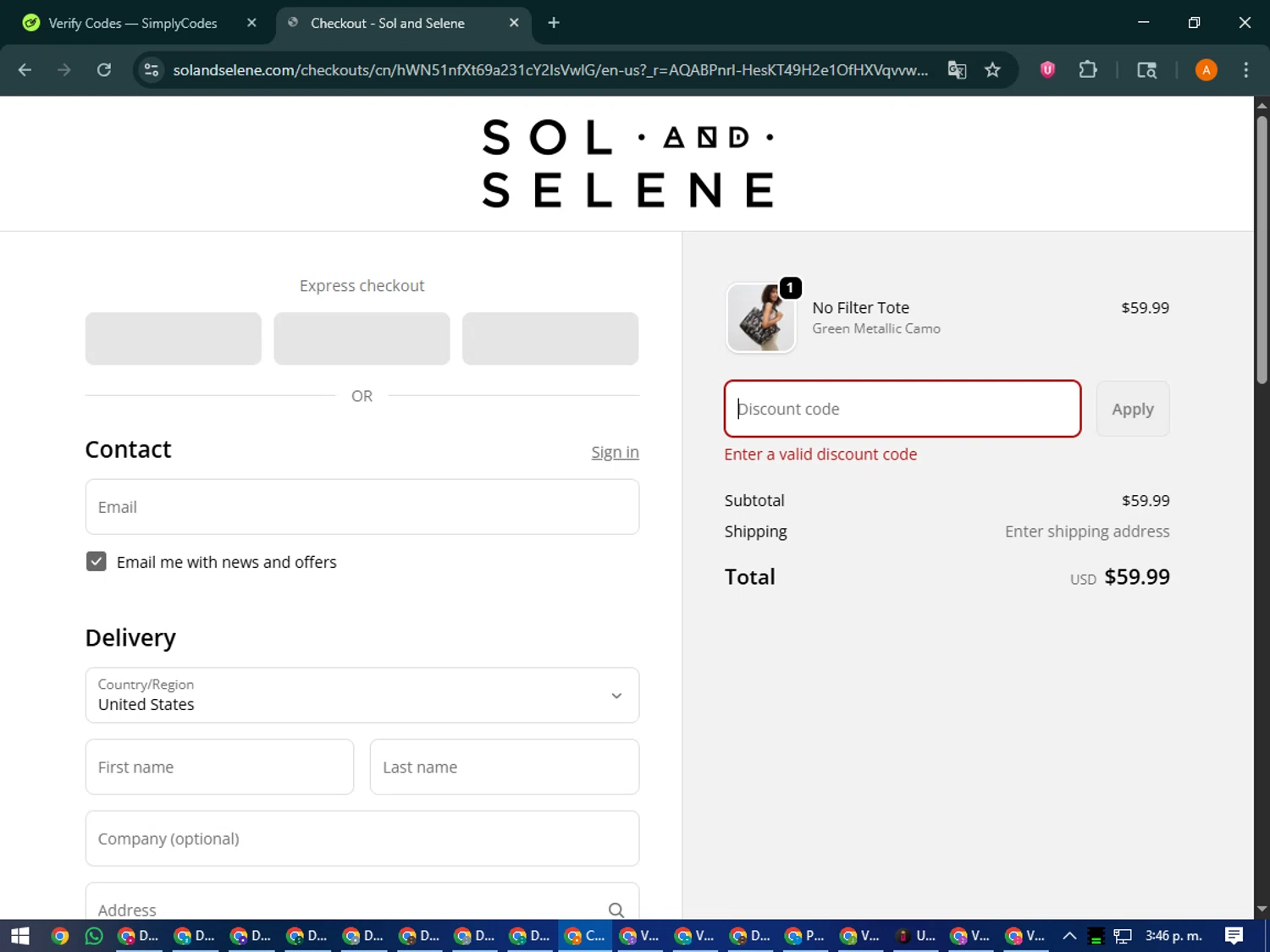This screenshot has width=1270, height=952.
Task: Click the 'Enter shipping address' text
Action: [x=1087, y=531]
